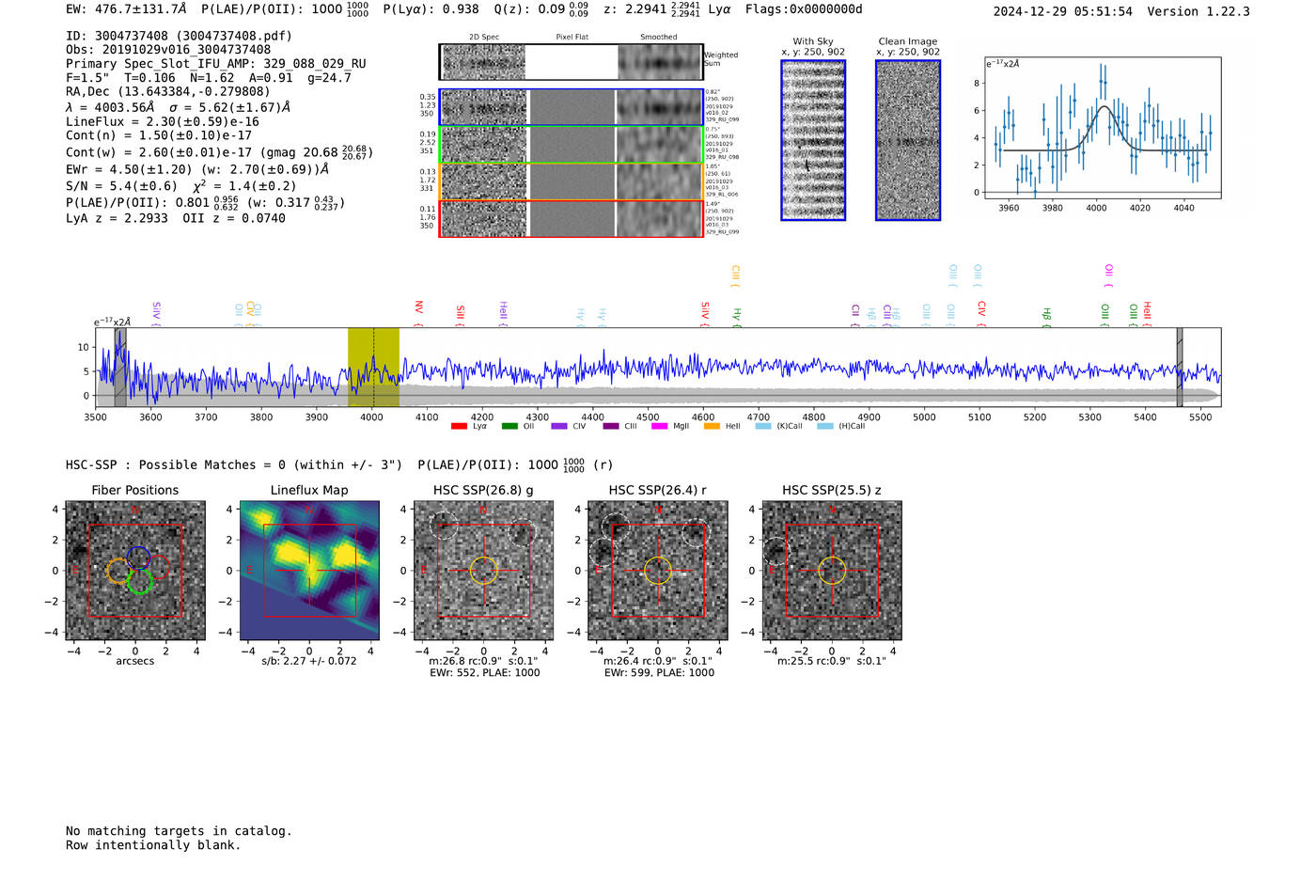
Task: Click the gray hatched band near 5460Å
Action: pos(1180,368)
